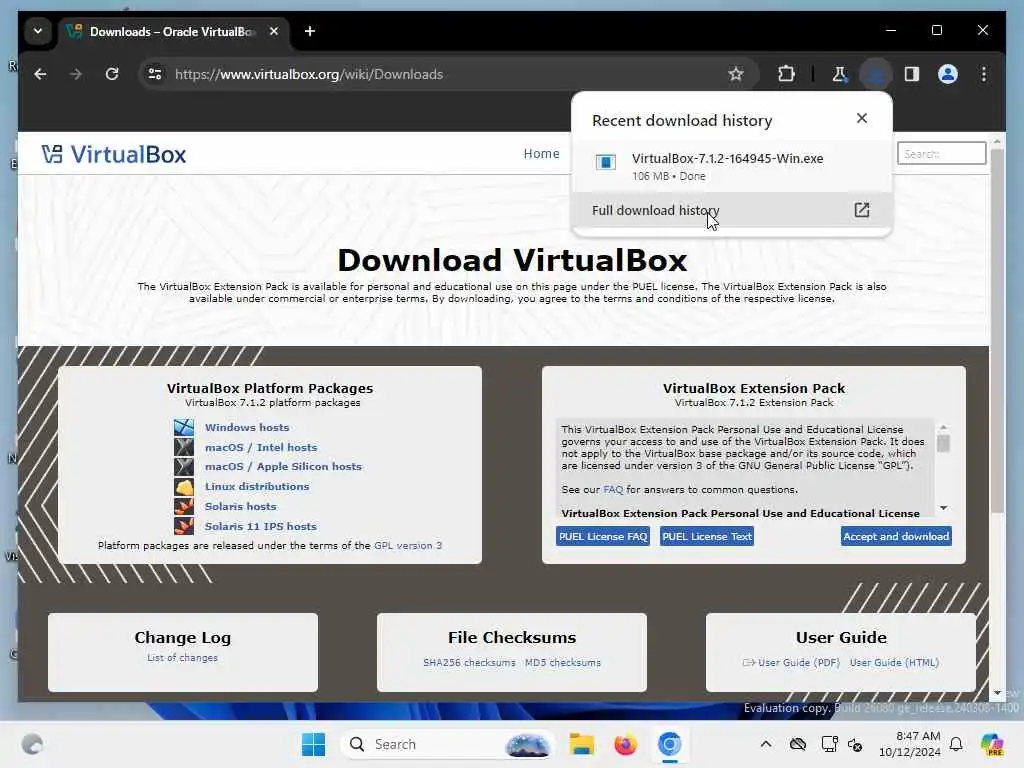
Task: Open the Copilot preview taskbar icon
Action: coord(992,744)
